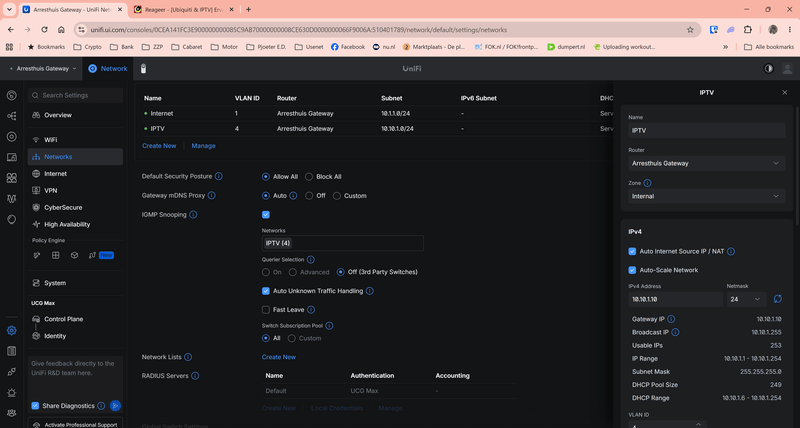This screenshot has width=800, height=428.
Task: Enable the Fast Leave checkbox
Action: coord(266,310)
